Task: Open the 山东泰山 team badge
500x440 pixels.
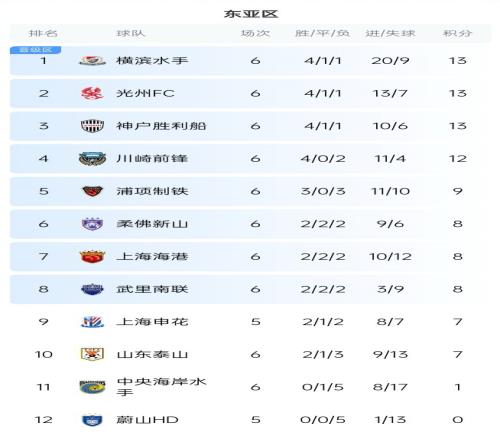Action: point(92,354)
